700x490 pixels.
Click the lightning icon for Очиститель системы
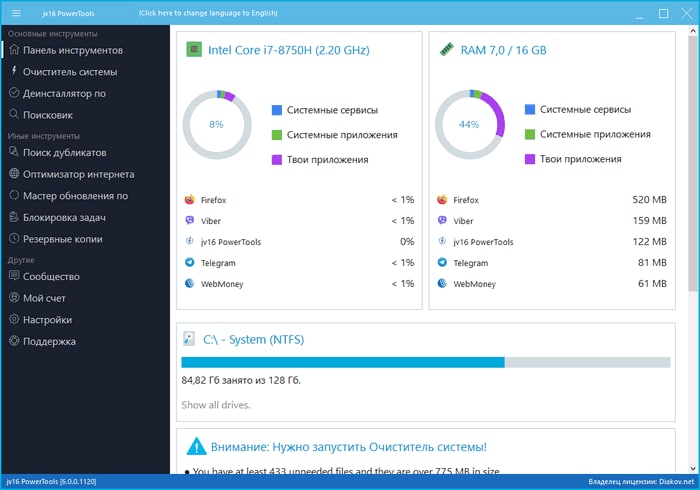point(14,71)
